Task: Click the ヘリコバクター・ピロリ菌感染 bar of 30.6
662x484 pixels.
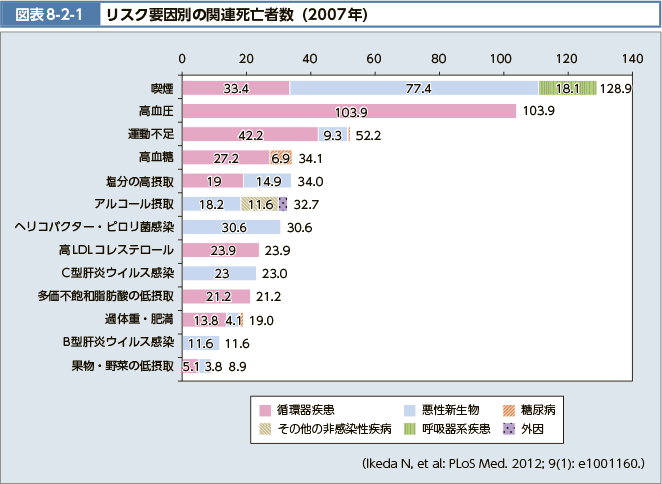Action: (230, 227)
